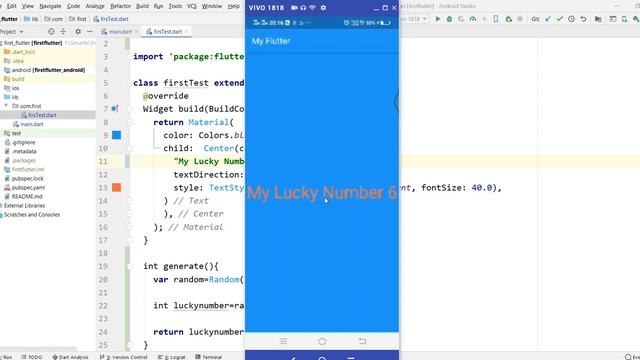Open Project panel settings gear
Image resolution: width=640 pixels, height=360 pixels.
[x=78, y=31]
